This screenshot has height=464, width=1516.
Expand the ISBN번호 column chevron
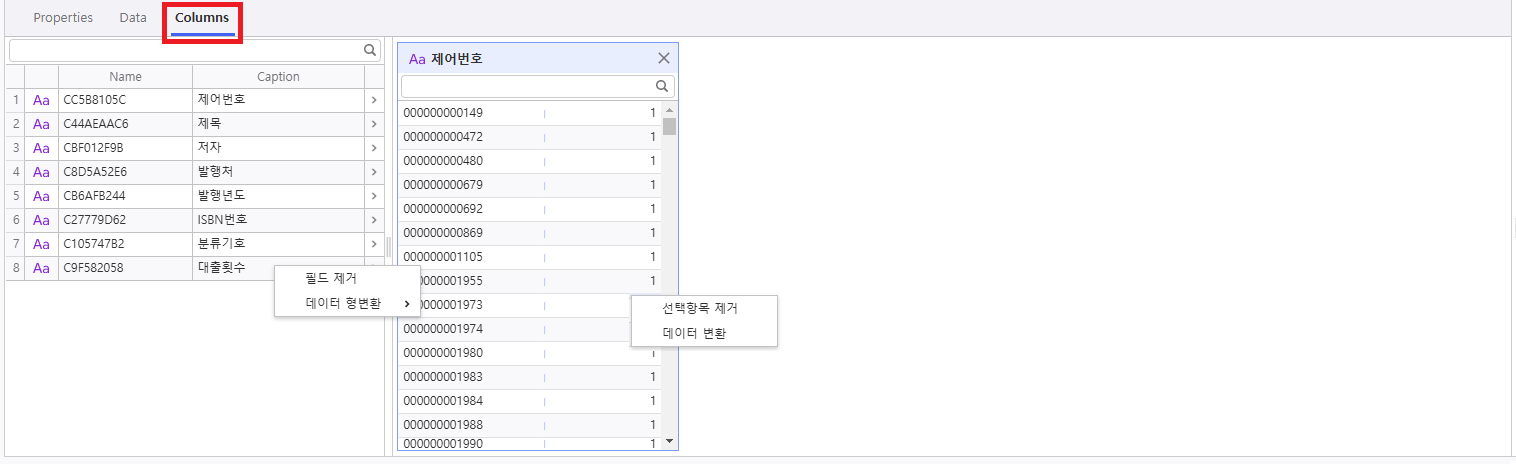[x=373, y=220]
